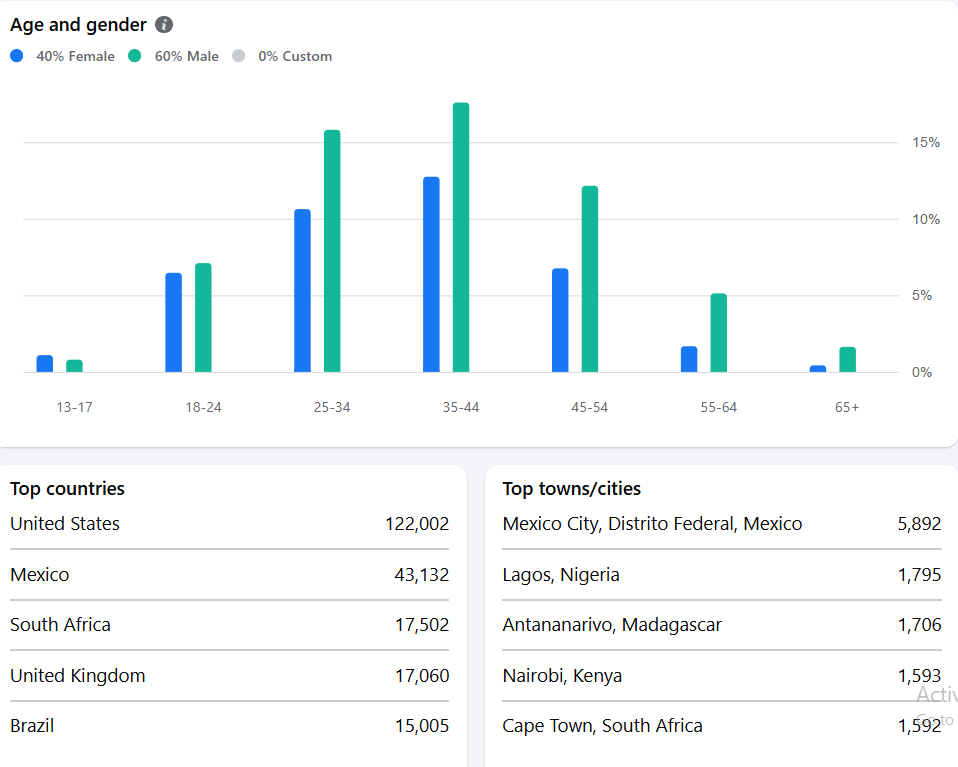The image size is (958, 767).
Task: Click the blue female bar for 18-24
Action: [x=174, y=322]
